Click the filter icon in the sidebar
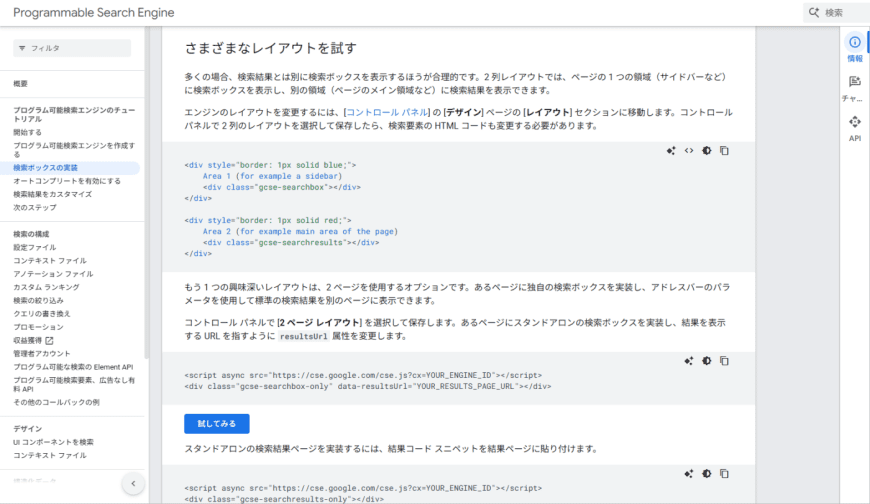Screen dimensions: 870x504 click(x=22, y=48)
